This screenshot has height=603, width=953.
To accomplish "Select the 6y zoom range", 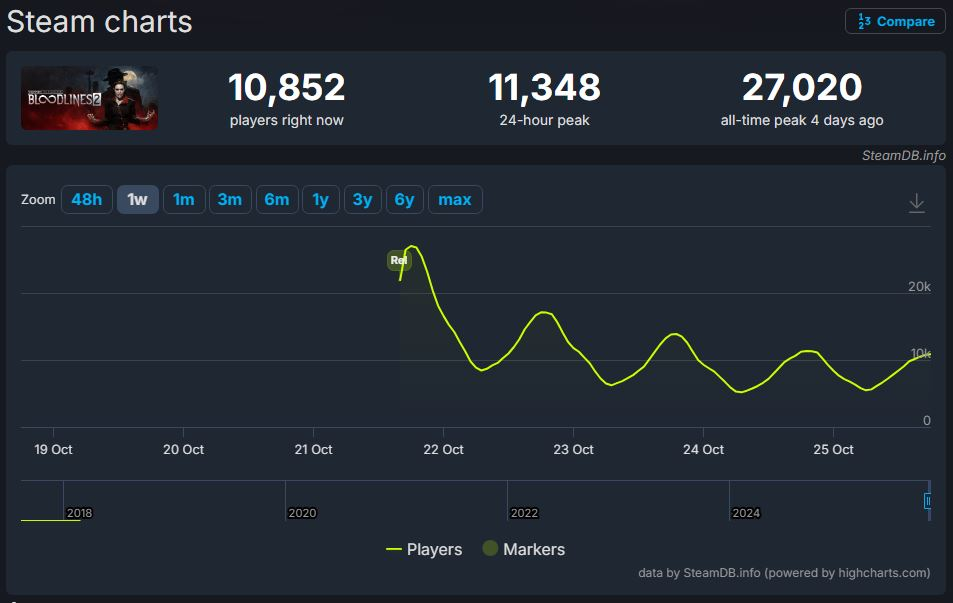I will tap(404, 199).
